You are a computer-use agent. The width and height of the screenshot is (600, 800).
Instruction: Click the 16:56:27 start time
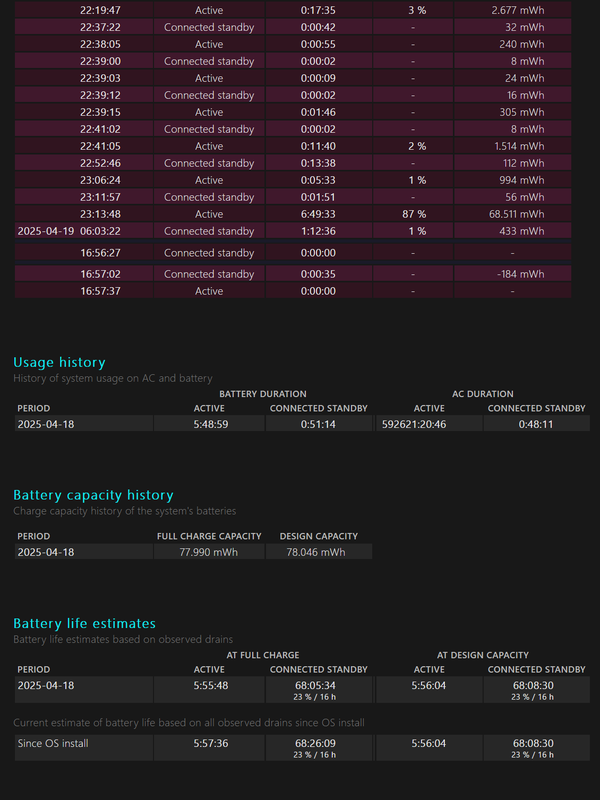tap(100, 253)
